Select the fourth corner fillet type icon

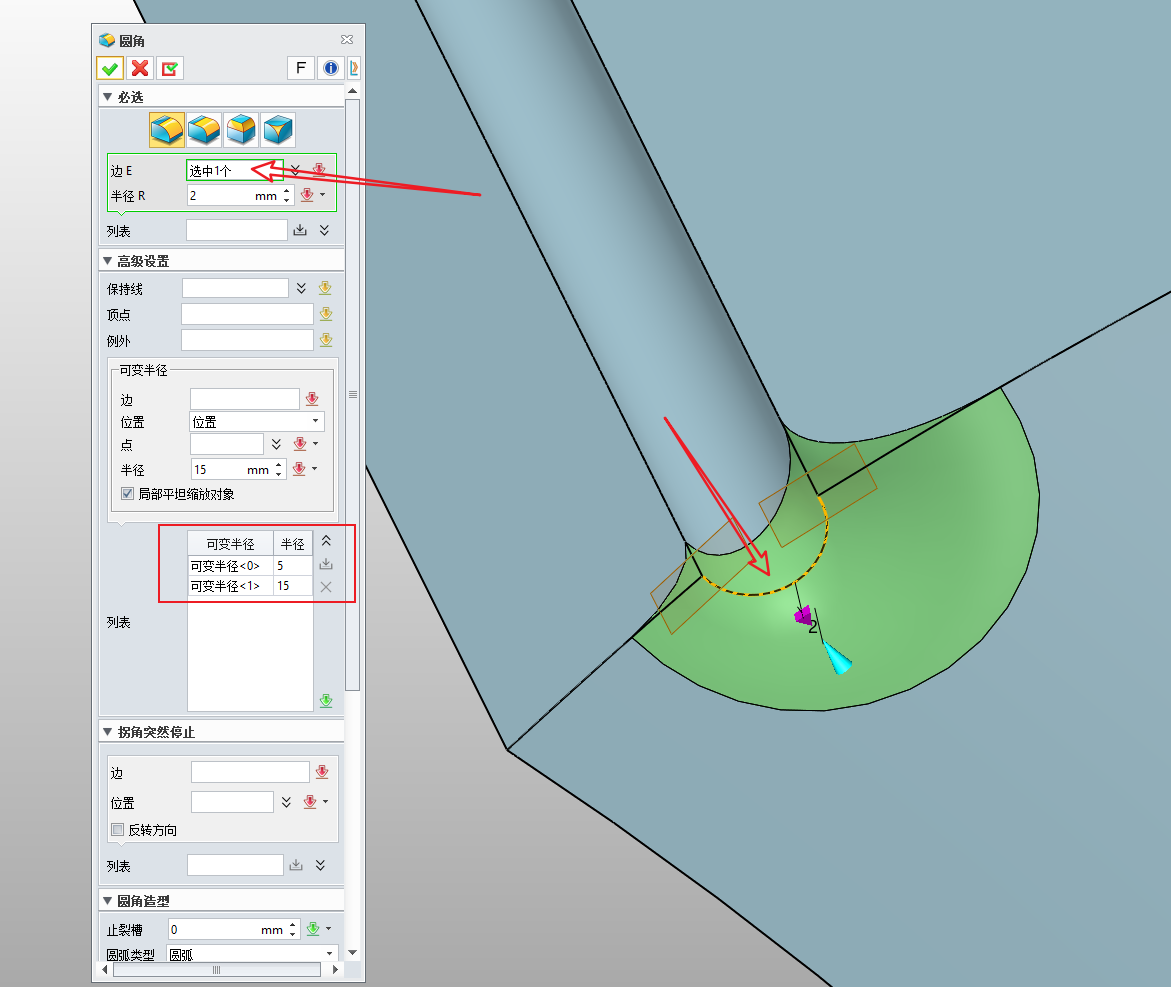click(x=278, y=129)
